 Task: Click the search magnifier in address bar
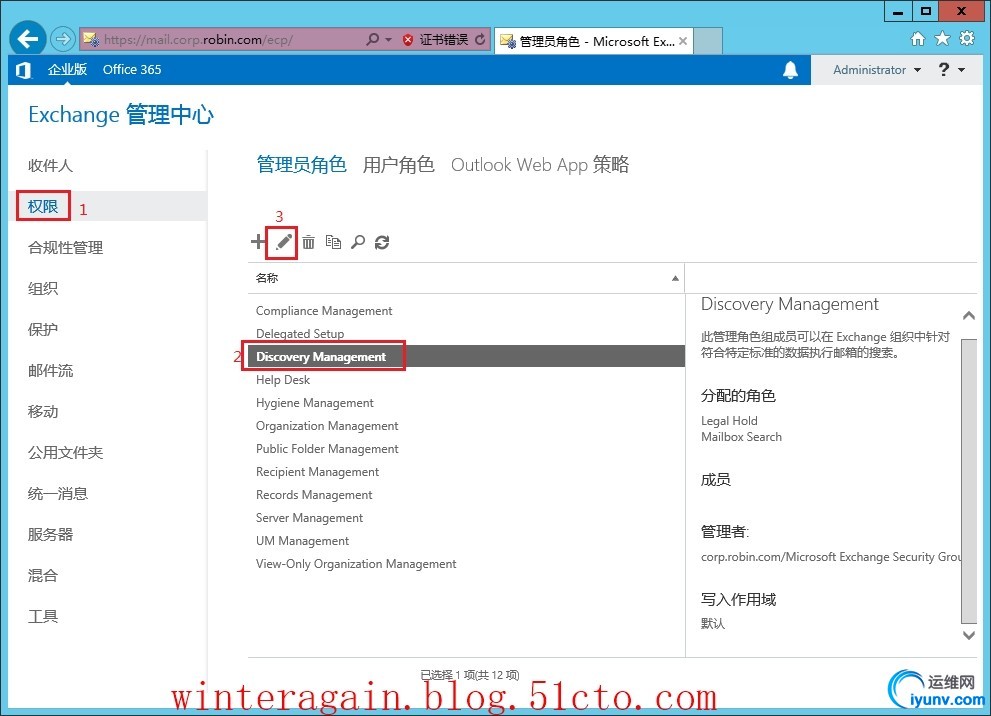[372, 39]
